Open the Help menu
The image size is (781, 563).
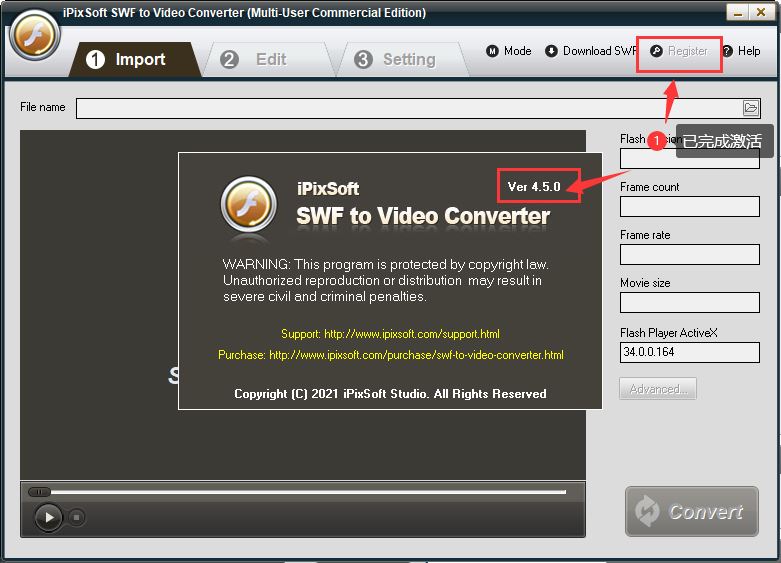(742, 51)
